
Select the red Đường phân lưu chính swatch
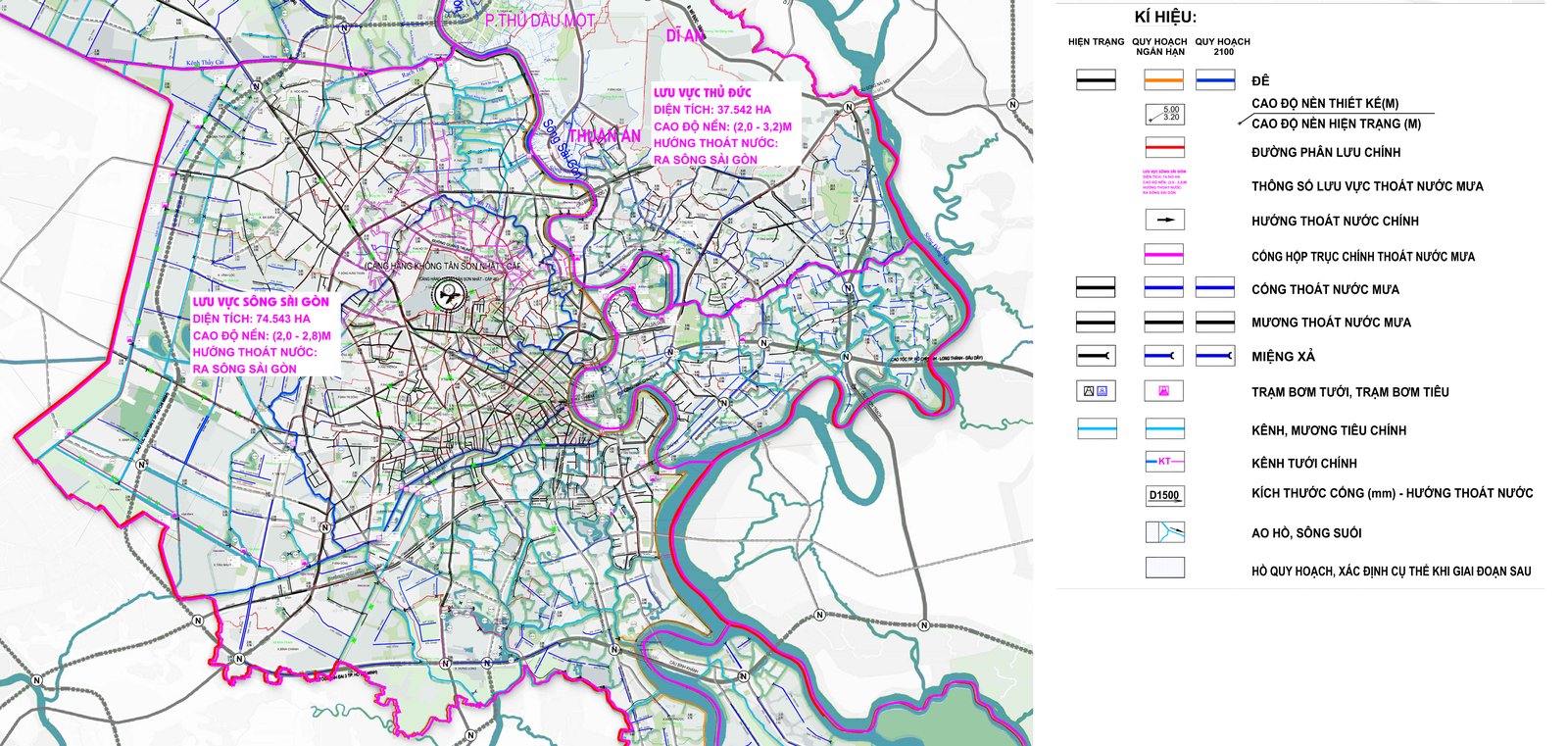(x=1164, y=149)
